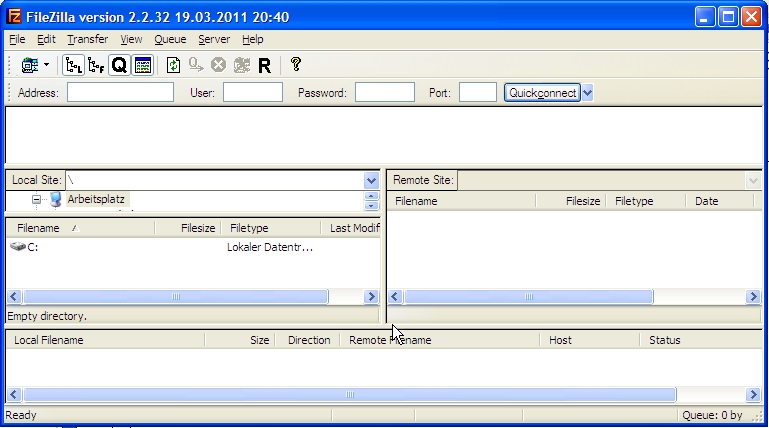The width and height of the screenshot is (769, 428).
Task: Click the local file list horizontal scrollbar
Action: pyautogui.click(x=175, y=297)
